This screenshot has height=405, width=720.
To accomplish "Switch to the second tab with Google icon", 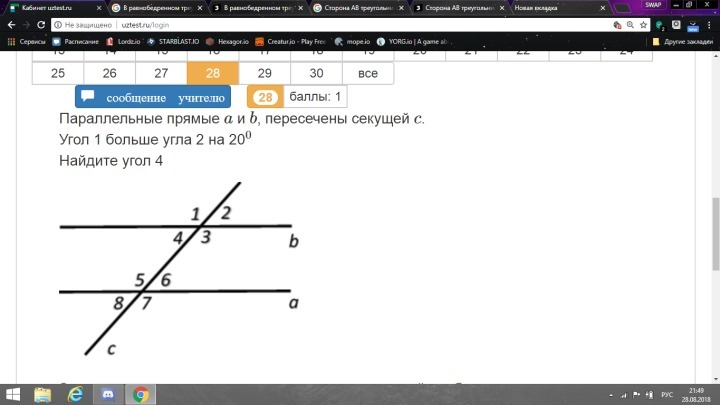I will click(x=156, y=8).
